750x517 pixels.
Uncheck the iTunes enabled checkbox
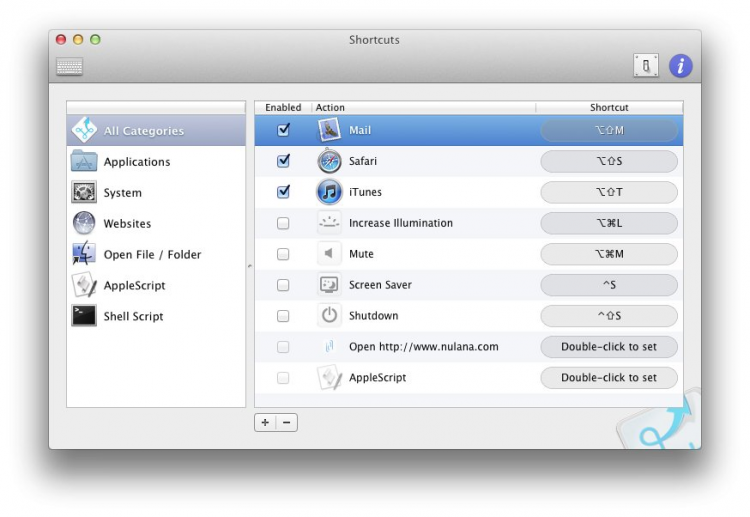(283, 192)
